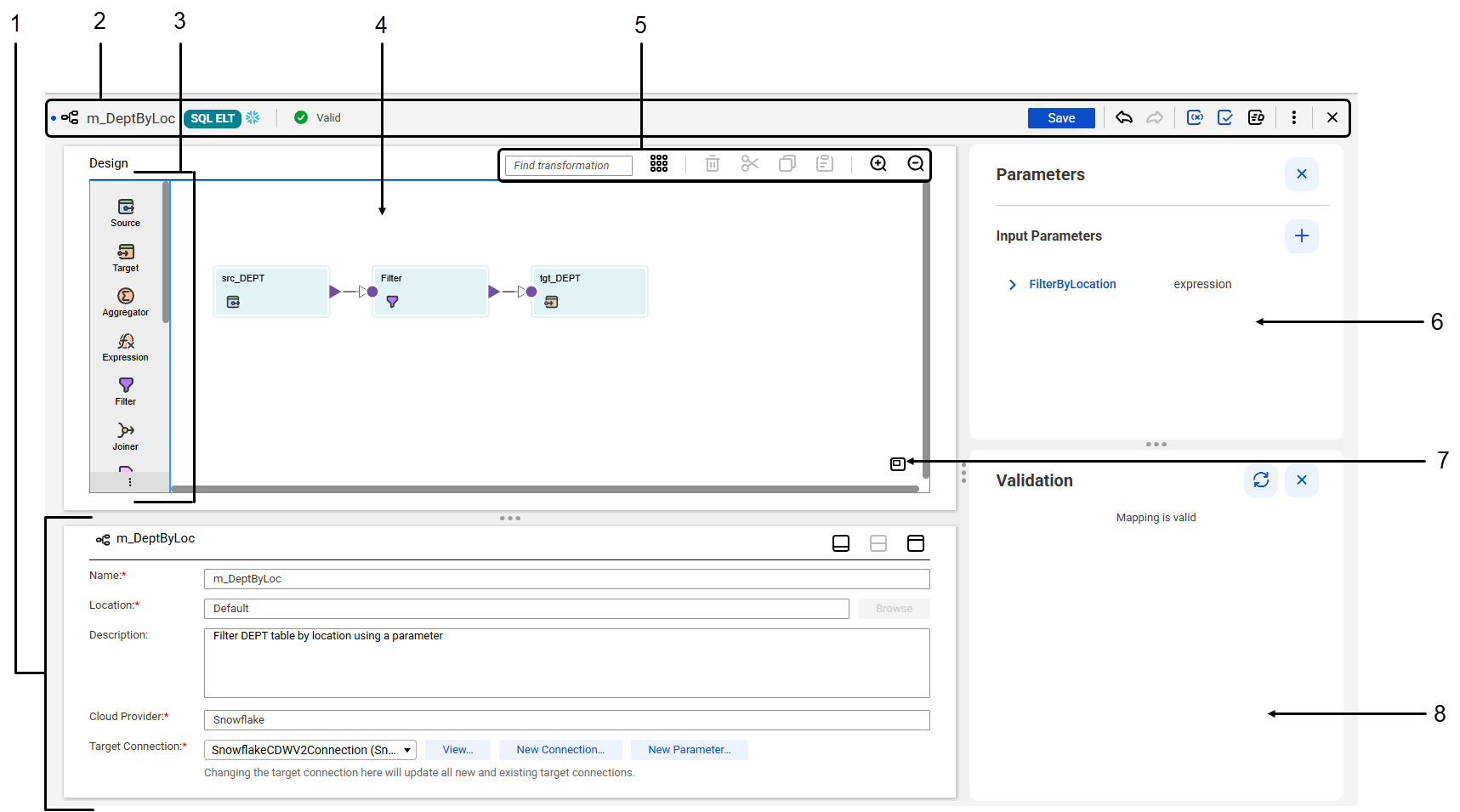Select the Filter transformation in palette
Screen dimensions: 1460x812
coord(126,391)
